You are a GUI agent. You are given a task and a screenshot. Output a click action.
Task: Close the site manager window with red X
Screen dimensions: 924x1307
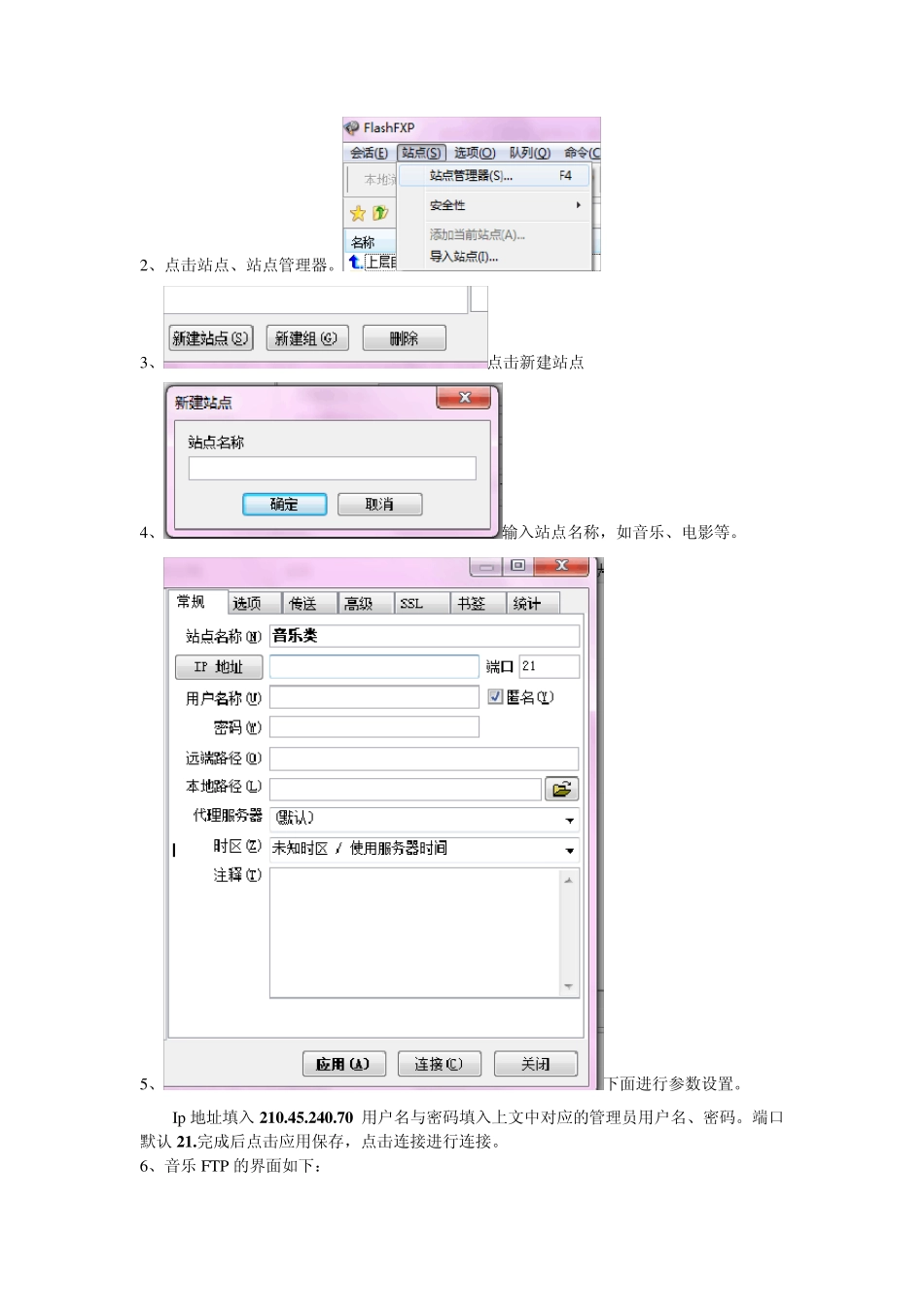coord(561,566)
